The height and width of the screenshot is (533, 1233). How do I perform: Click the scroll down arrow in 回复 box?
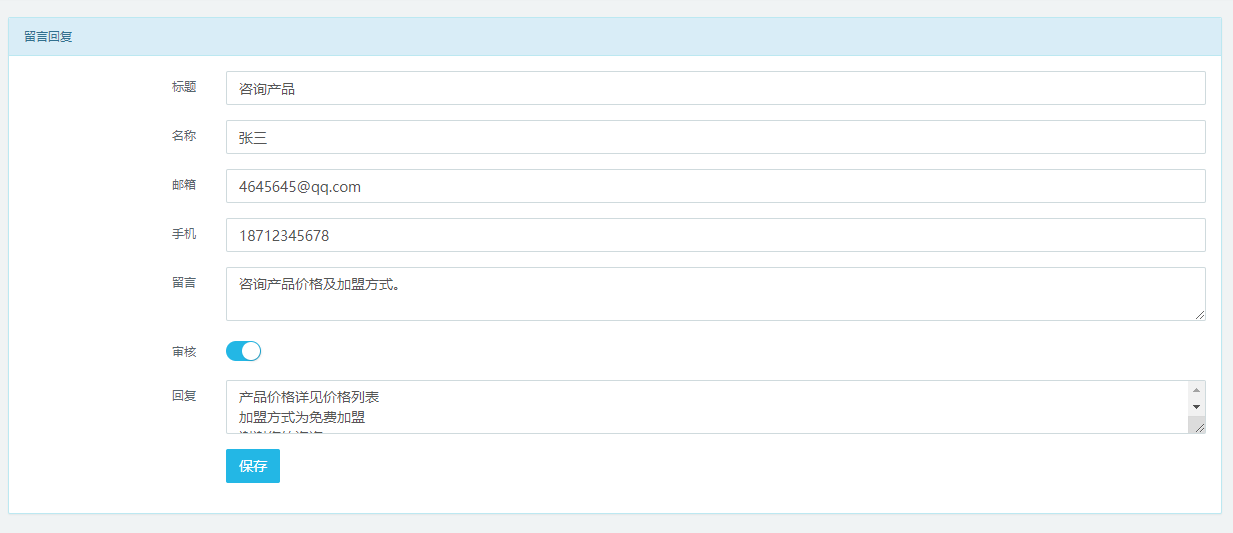pyautogui.click(x=1196, y=407)
